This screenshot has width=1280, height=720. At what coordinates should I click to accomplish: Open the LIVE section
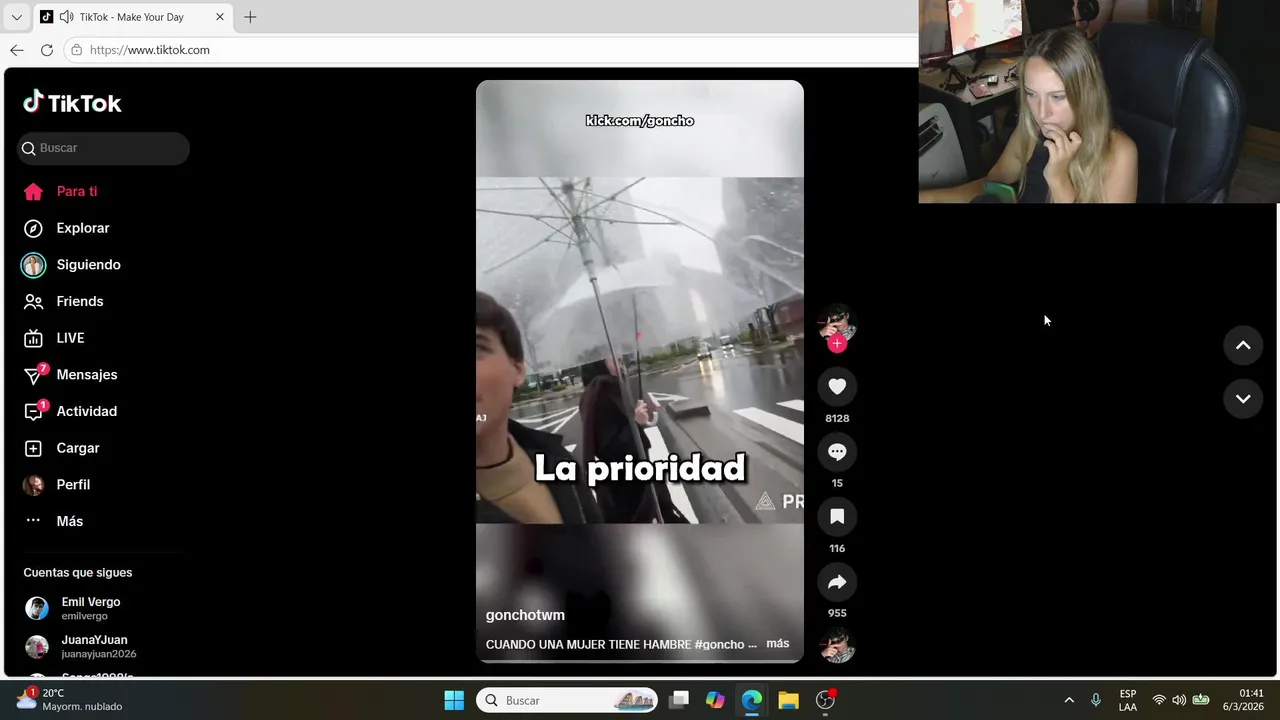tap(54, 338)
